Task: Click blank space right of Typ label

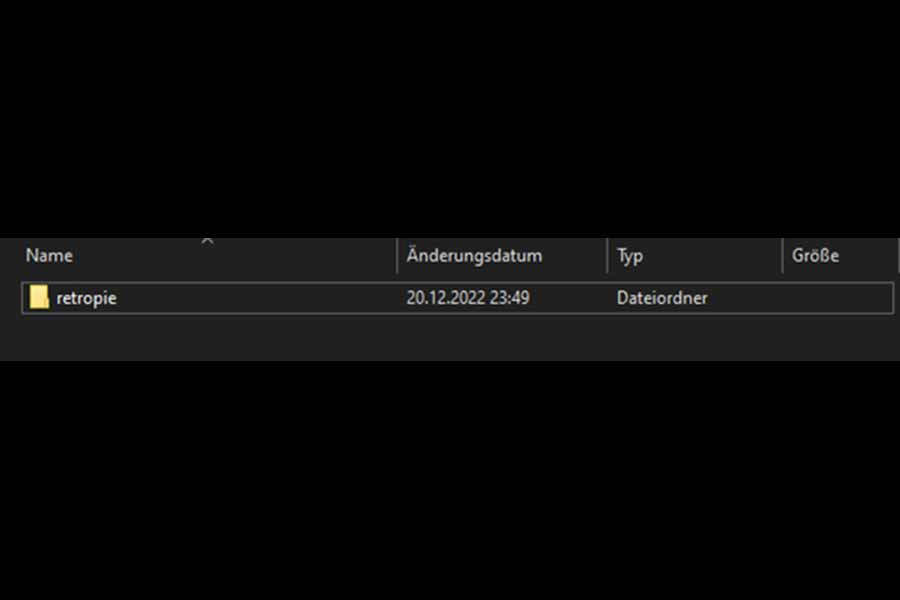Action: point(712,256)
